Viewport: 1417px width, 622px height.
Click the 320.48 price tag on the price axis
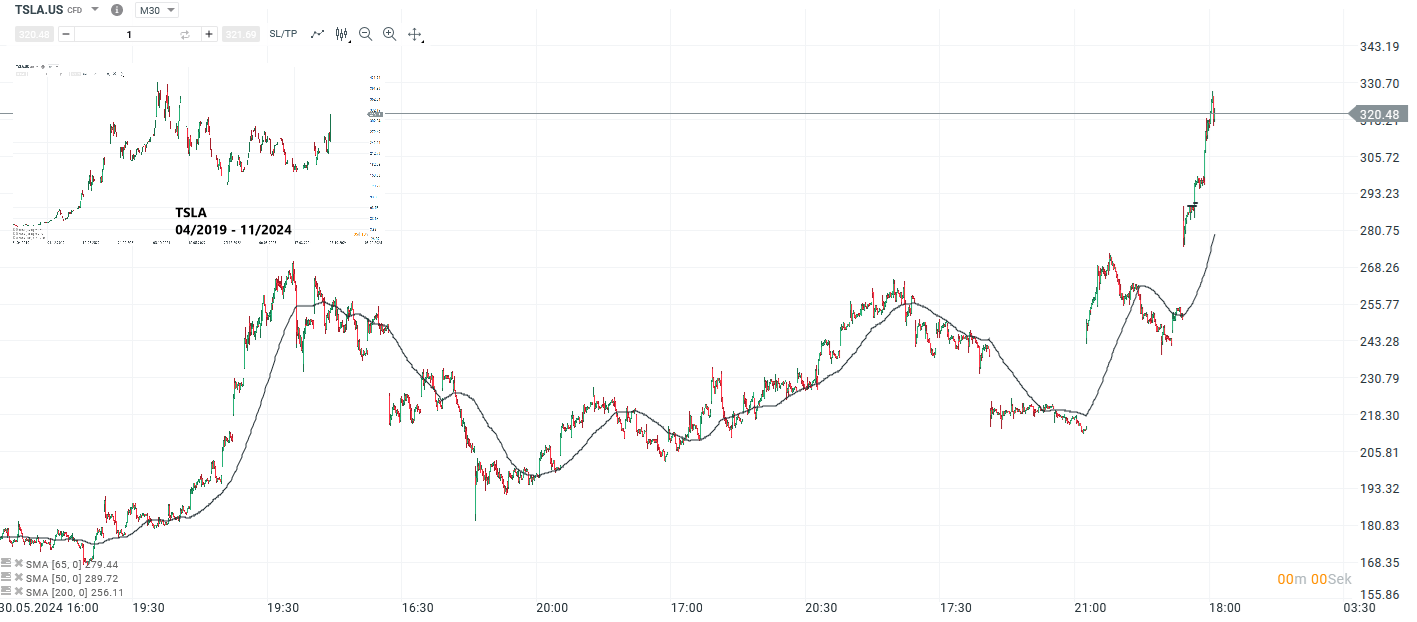(x=1380, y=114)
